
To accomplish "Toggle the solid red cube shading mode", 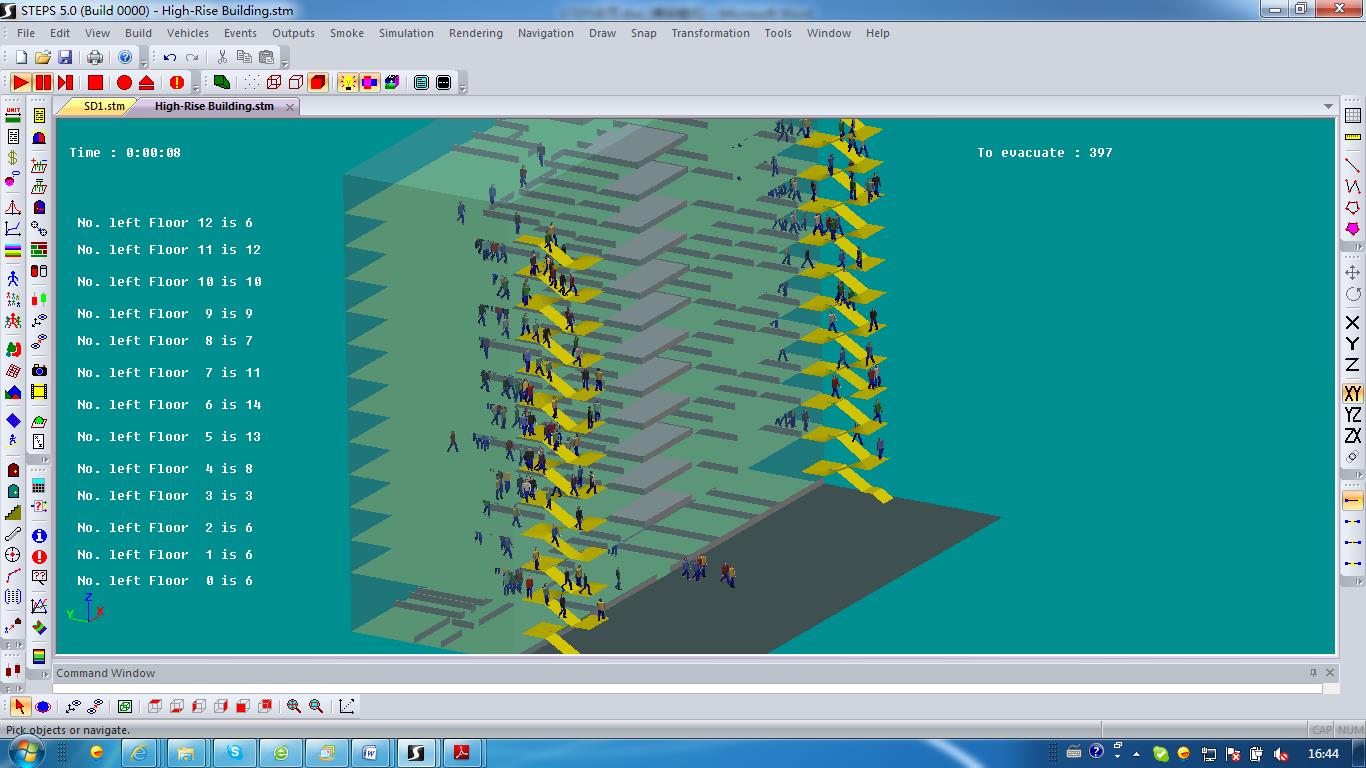I will [317, 82].
